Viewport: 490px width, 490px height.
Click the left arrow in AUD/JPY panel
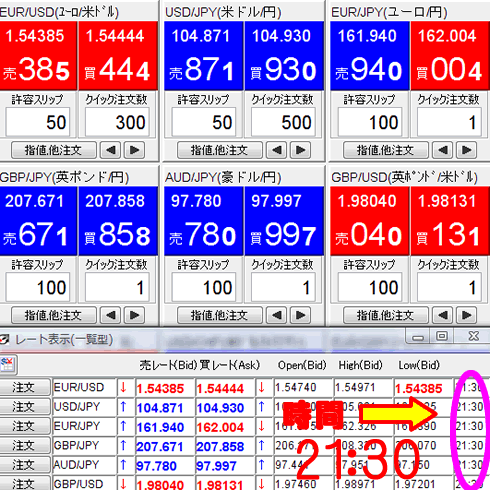276,315
